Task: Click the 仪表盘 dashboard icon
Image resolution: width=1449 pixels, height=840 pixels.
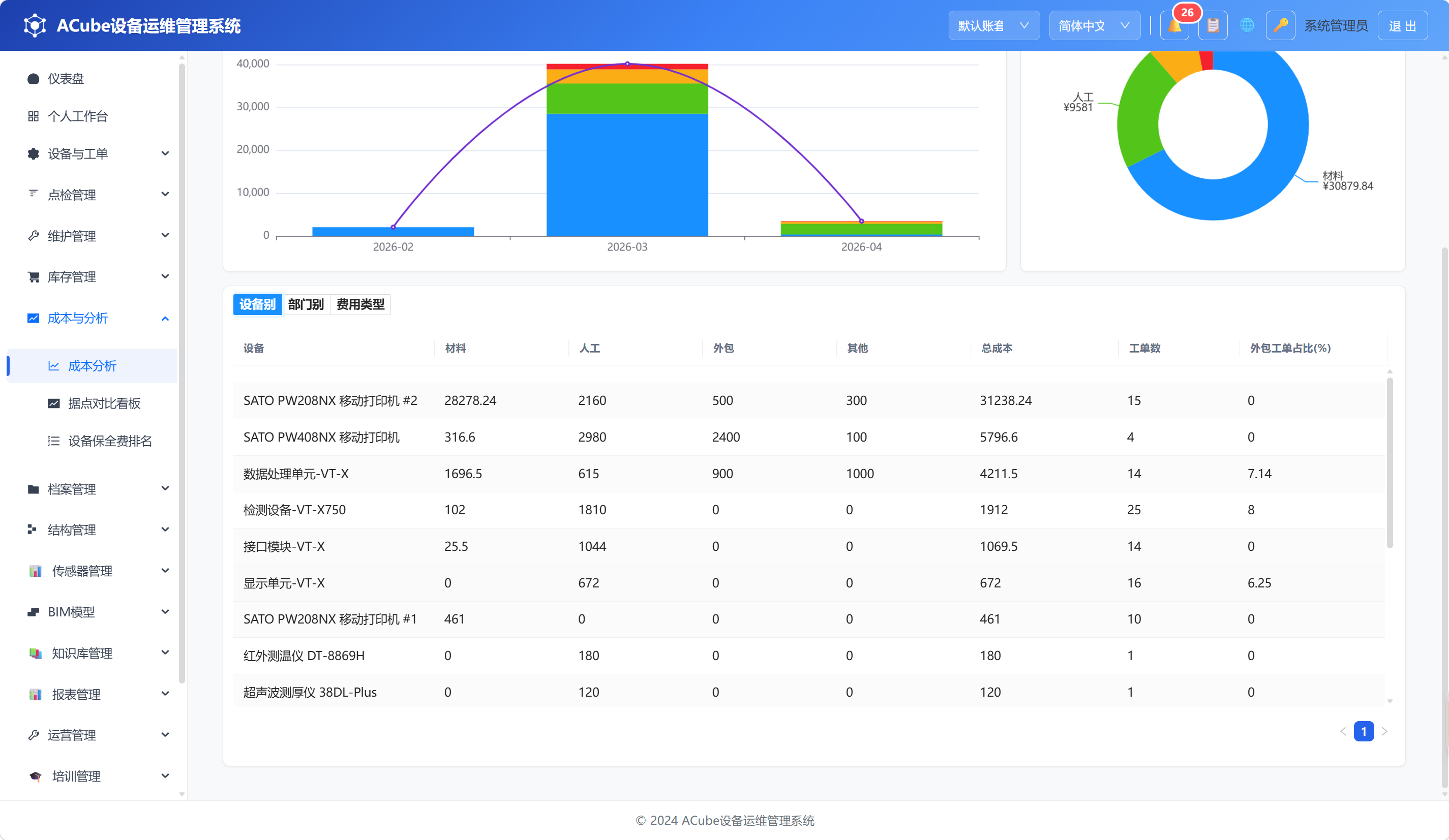Action: pyautogui.click(x=34, y=79)
